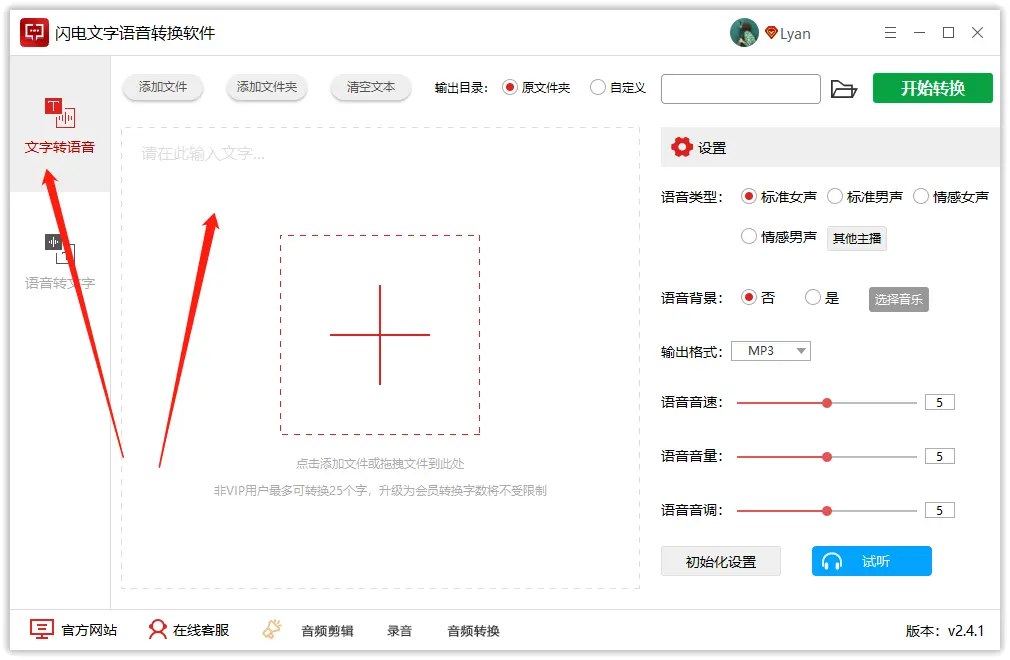The width and height of the screenshot is (1010, 660).
Task: Click the 添加文件夹 button
Action: [x=267, y=87]
